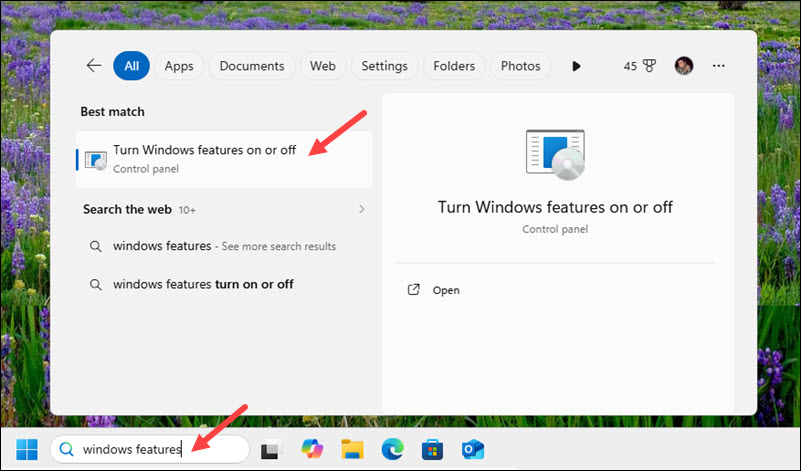The width and height of the screenshot is (801, 471).
Task: Open the three-dot more options menu
Action: coord(719,65)
